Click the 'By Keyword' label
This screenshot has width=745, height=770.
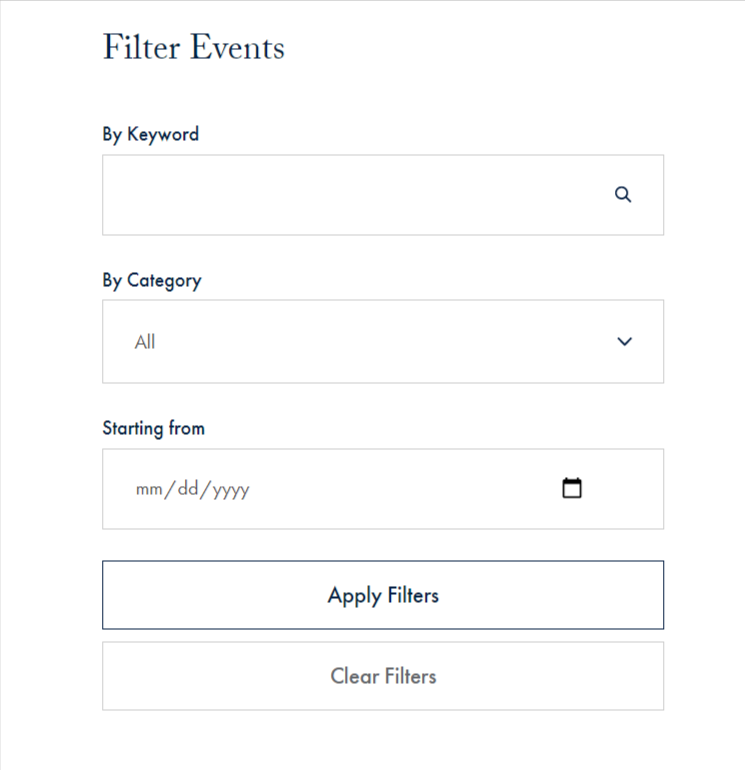(151, 135)
